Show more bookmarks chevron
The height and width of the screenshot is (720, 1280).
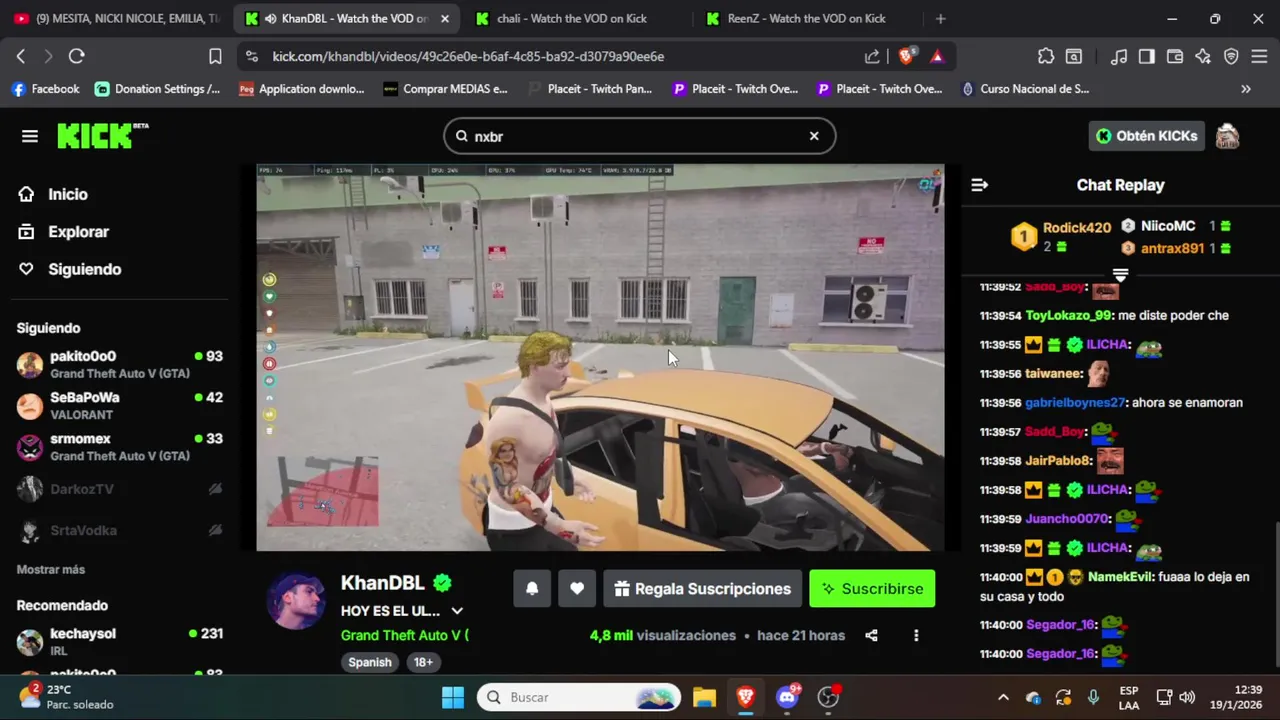[x=1246, y=89]
